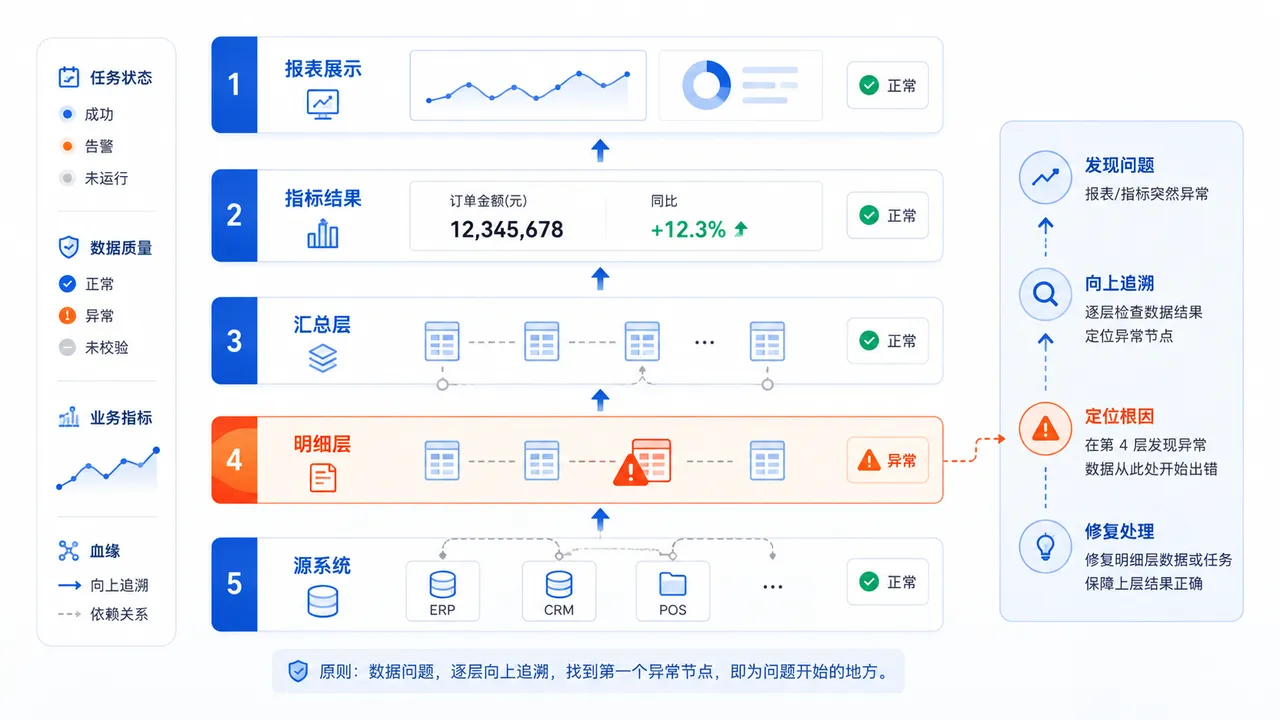This screenshot has width=1280, height=720.
Task: Click the 修复处理 lightbulb icon
Action: pyautogui.click(x=1045, y=546)
